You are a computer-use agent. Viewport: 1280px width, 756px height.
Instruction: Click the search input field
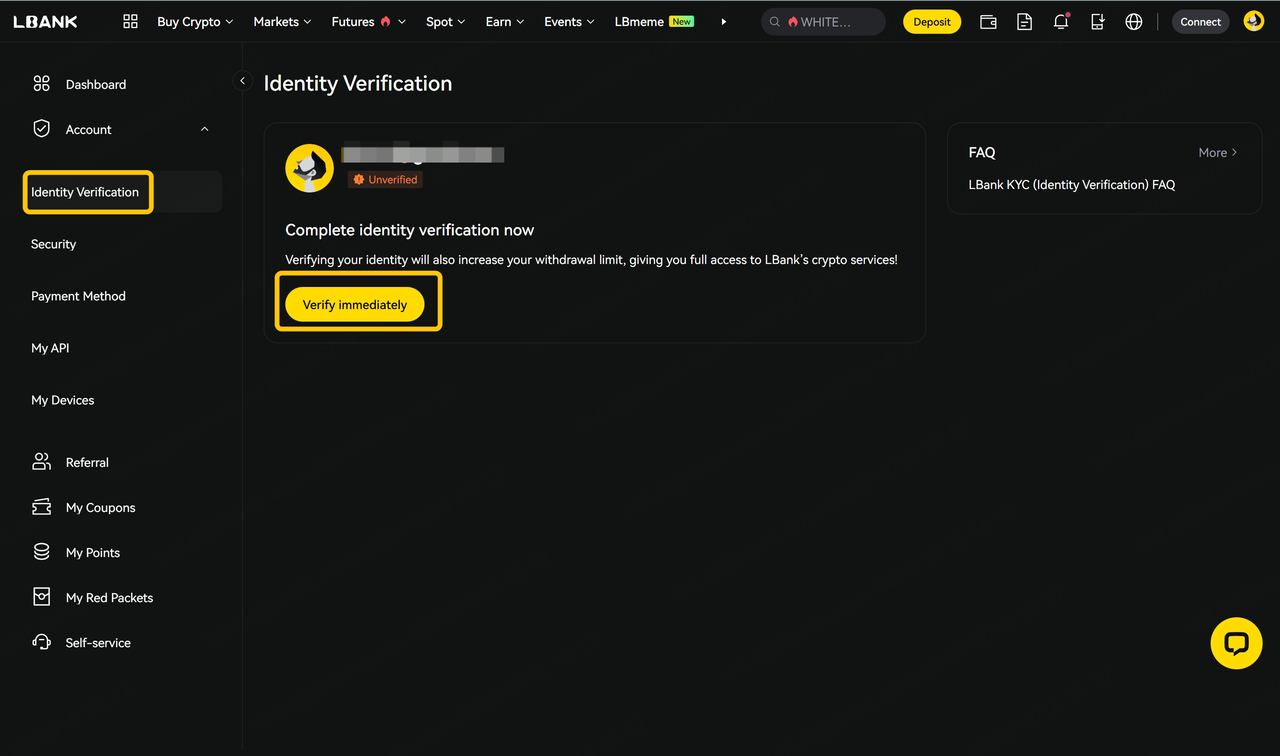point(828,21)
